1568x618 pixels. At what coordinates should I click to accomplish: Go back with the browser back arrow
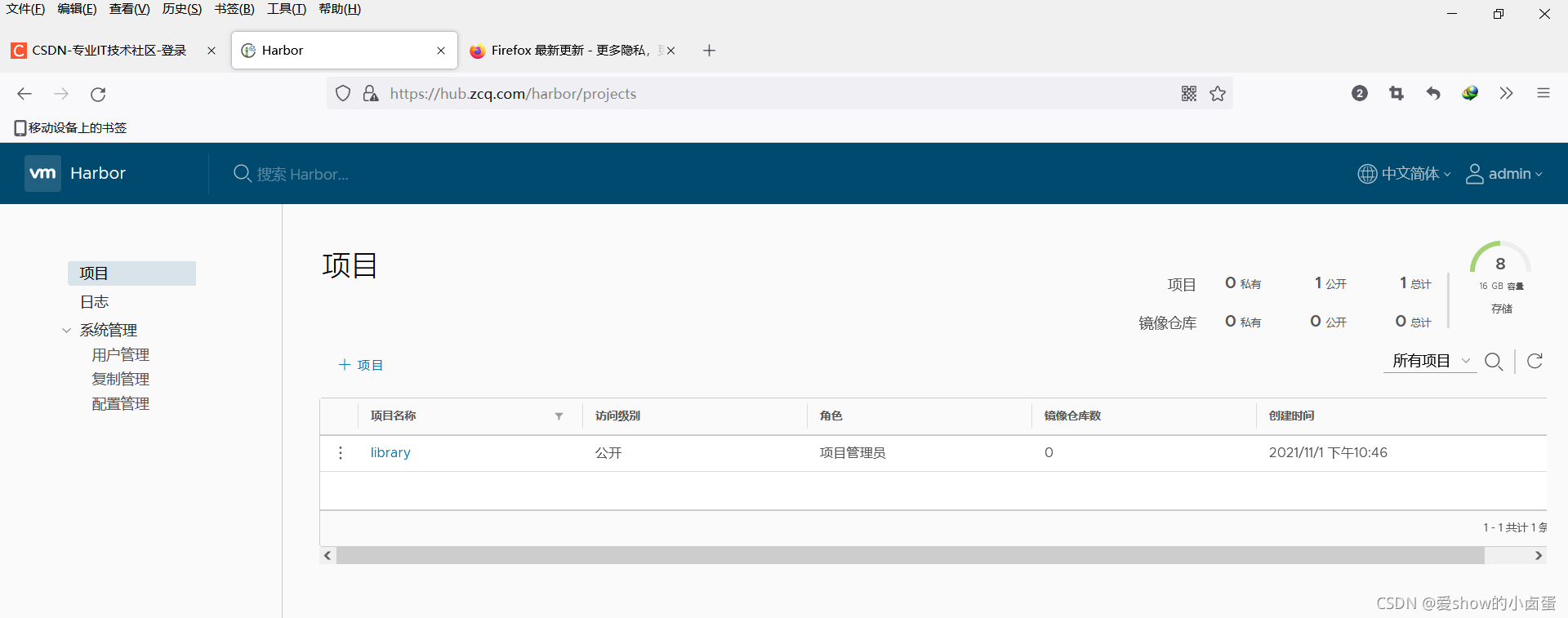click(24, 94)
